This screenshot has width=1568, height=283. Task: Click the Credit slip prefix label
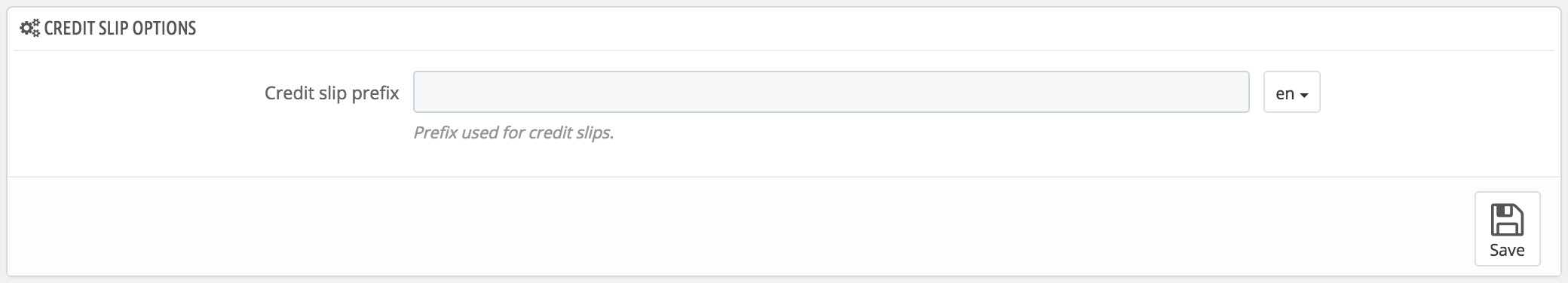click(332, 93)
